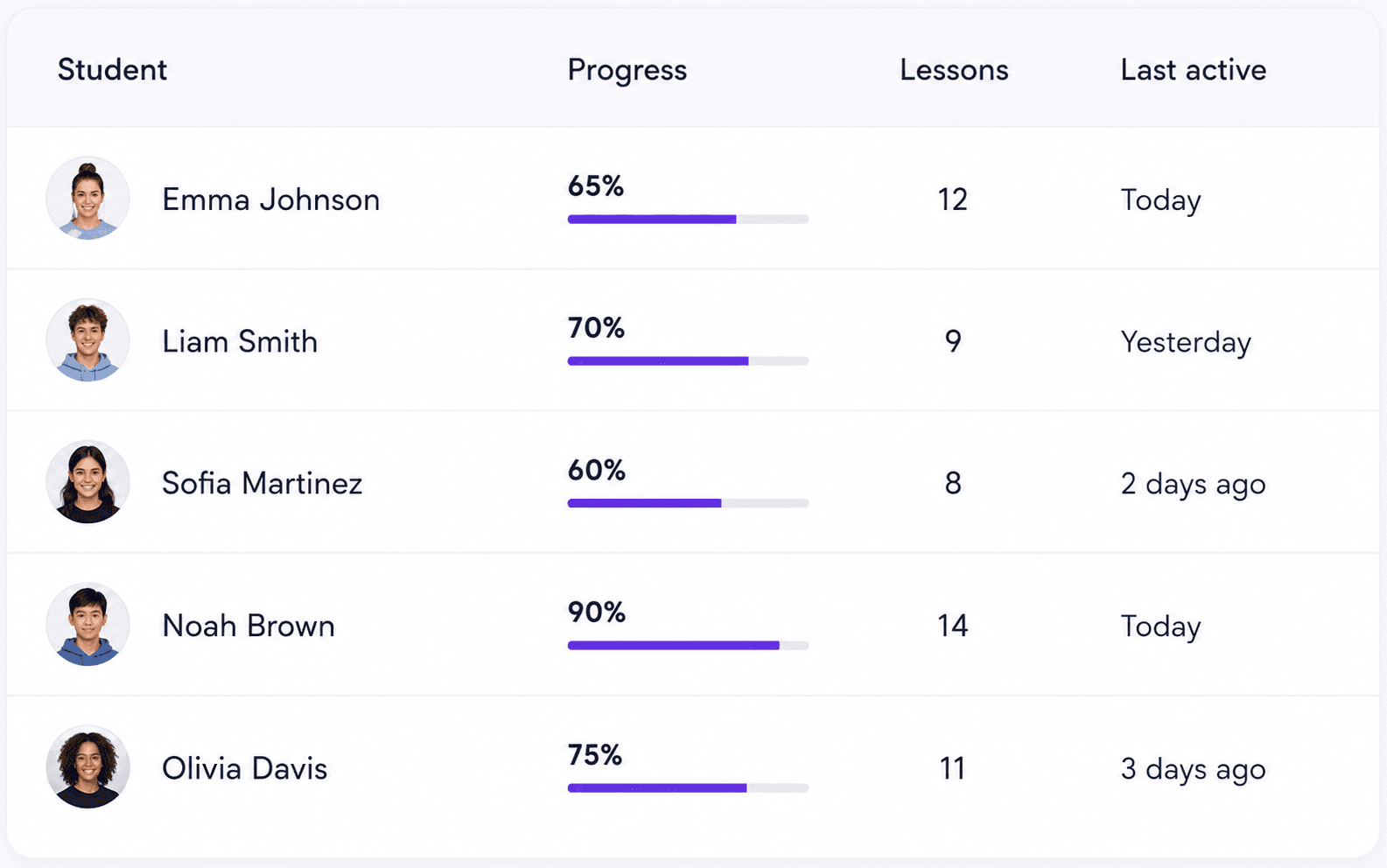Click Noah Brown's 90% progress bar
The image size is (1387, 868).
point(688,646)
